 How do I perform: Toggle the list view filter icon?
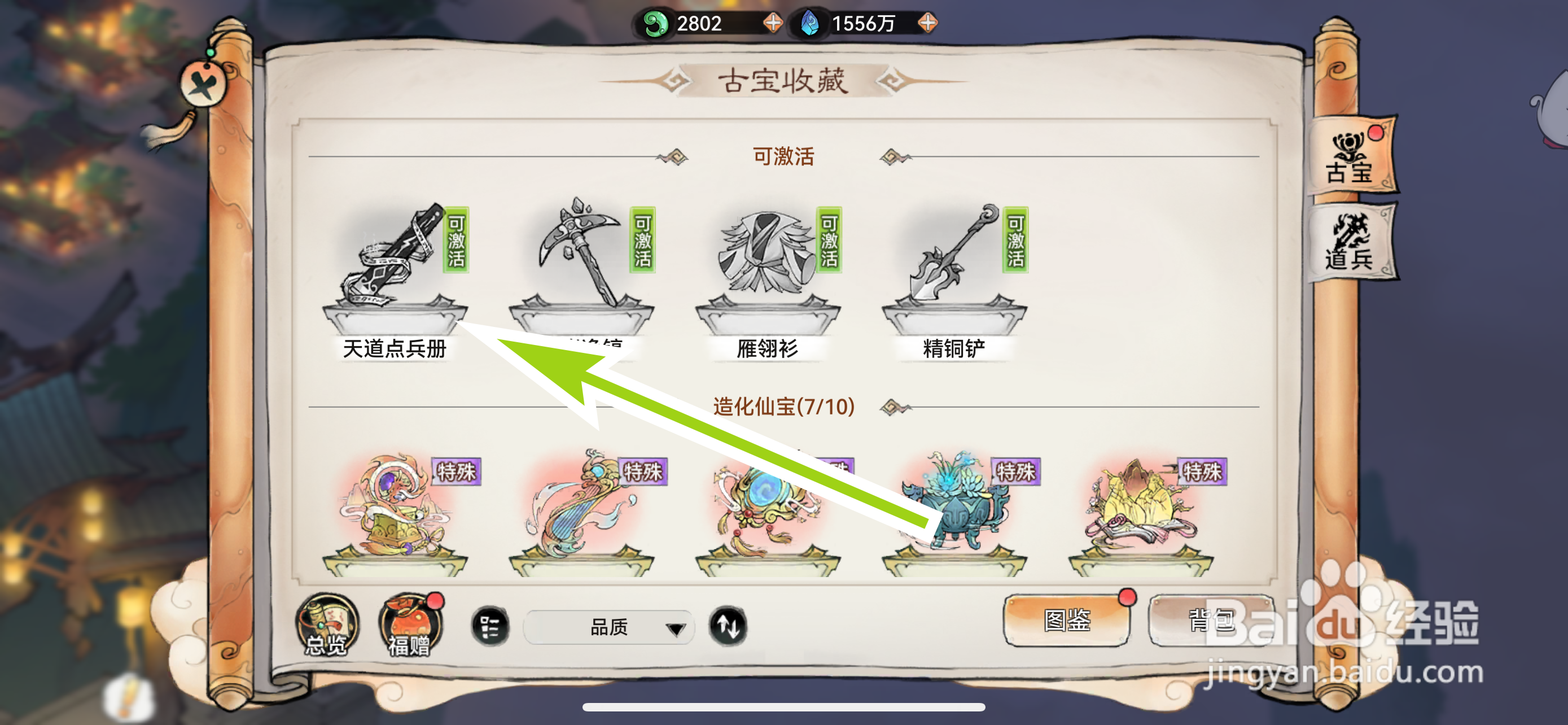pos(490,626)
